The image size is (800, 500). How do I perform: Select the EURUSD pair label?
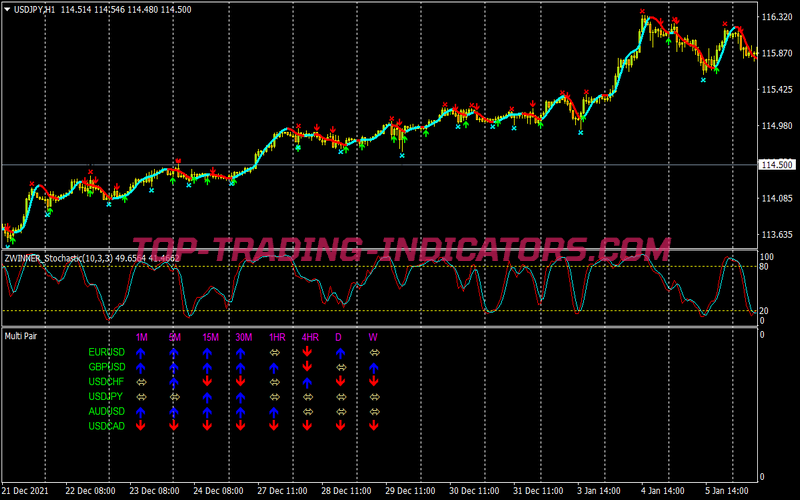point(107,352)
